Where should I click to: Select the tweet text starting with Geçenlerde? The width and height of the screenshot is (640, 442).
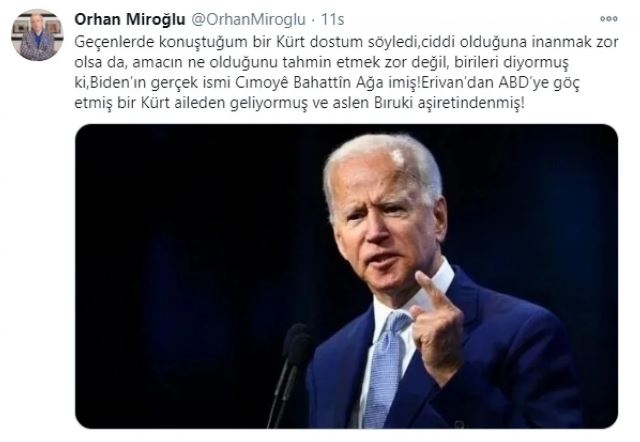click(x=346, y=72)
